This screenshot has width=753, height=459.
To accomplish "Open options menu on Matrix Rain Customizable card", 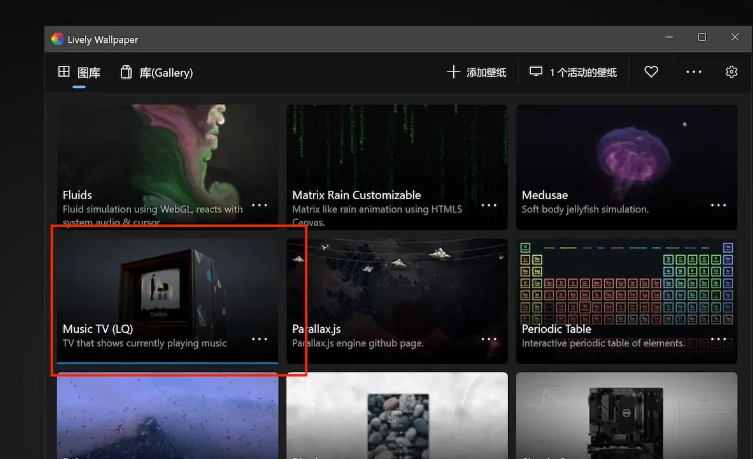I will (489, 205).
